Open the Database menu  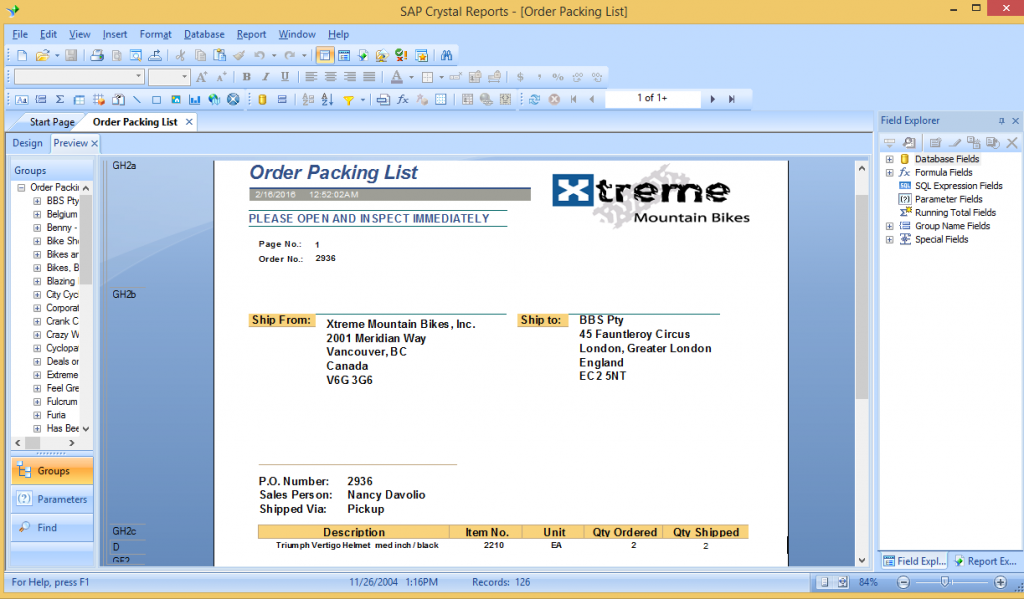click(204, 34)
